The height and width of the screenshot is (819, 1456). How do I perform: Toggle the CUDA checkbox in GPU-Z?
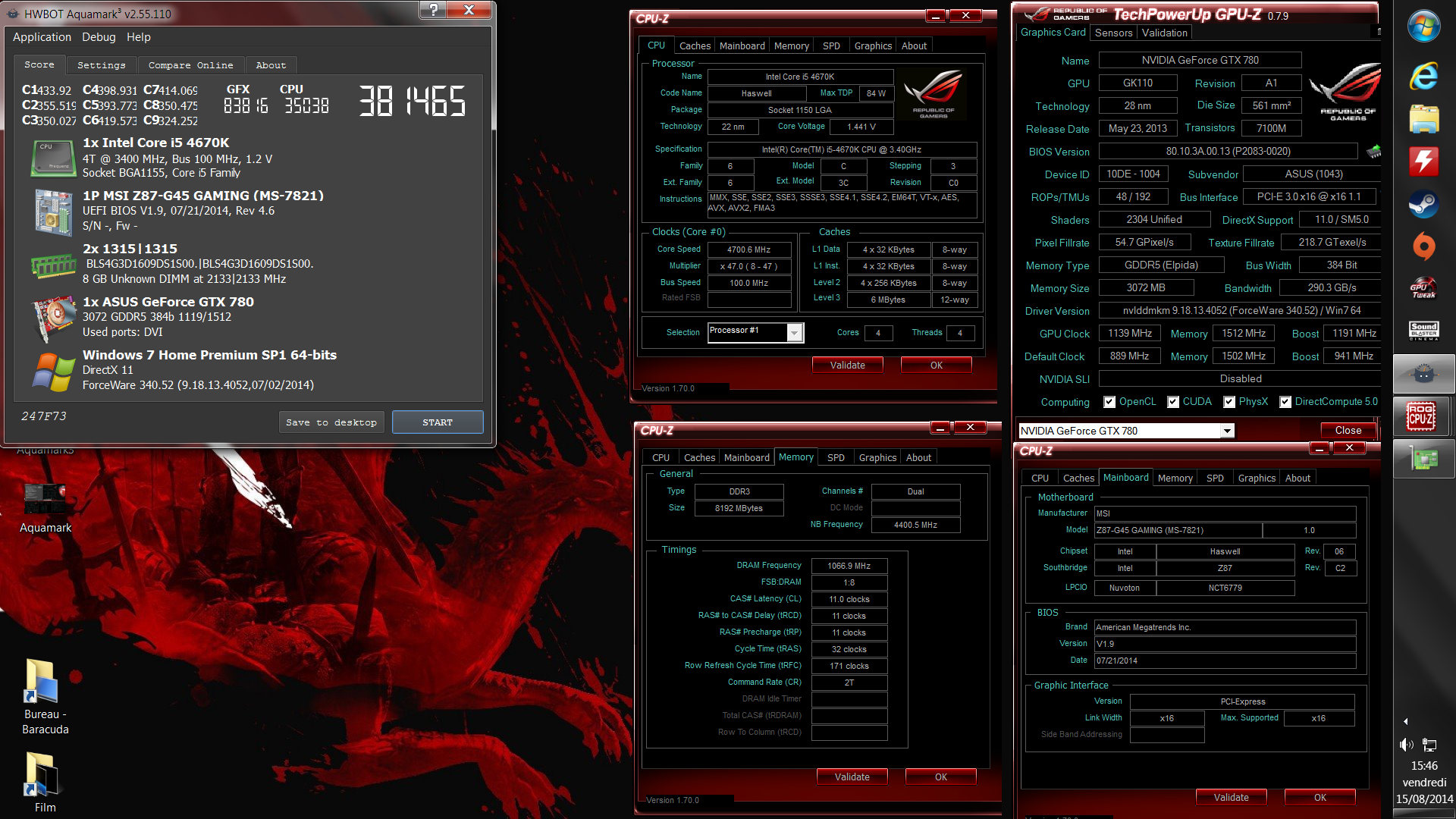point(1173,402)
